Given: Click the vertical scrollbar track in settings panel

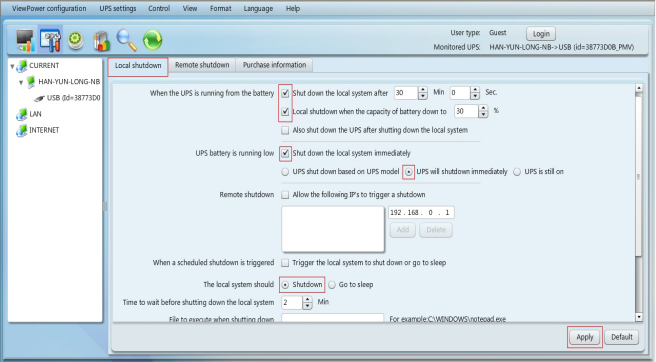Looking at the screenshot, I should [638, 285].
